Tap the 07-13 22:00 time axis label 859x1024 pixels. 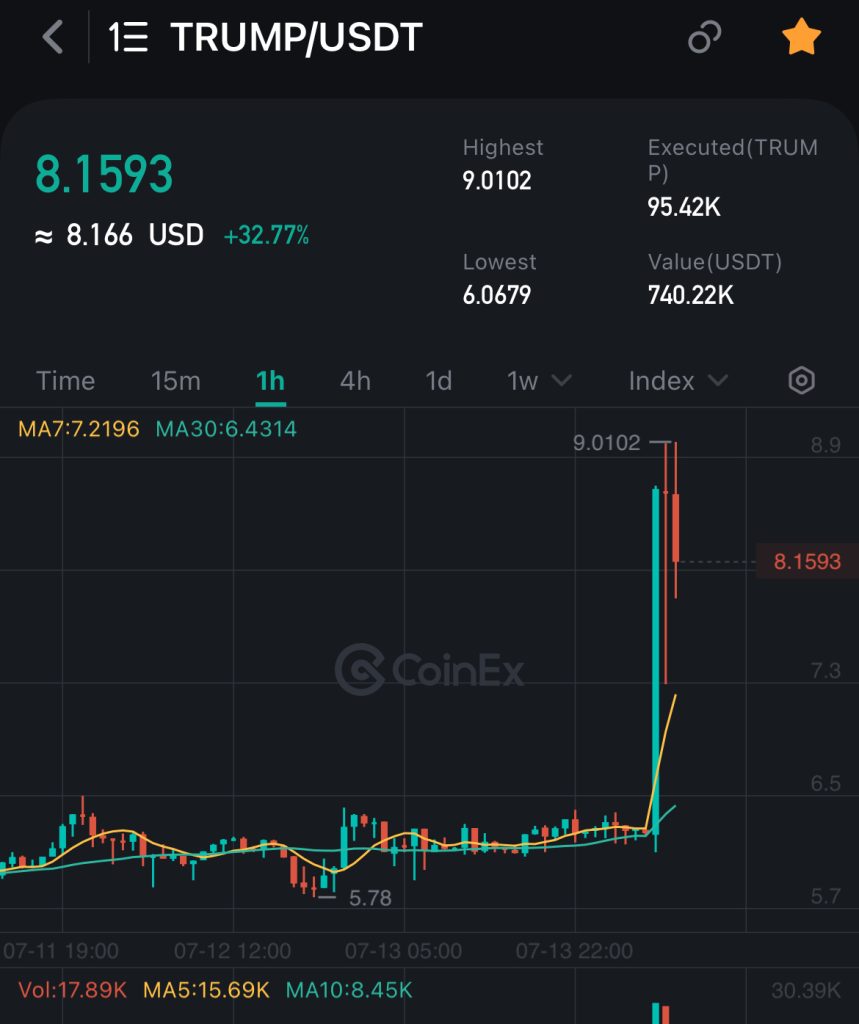574,951
